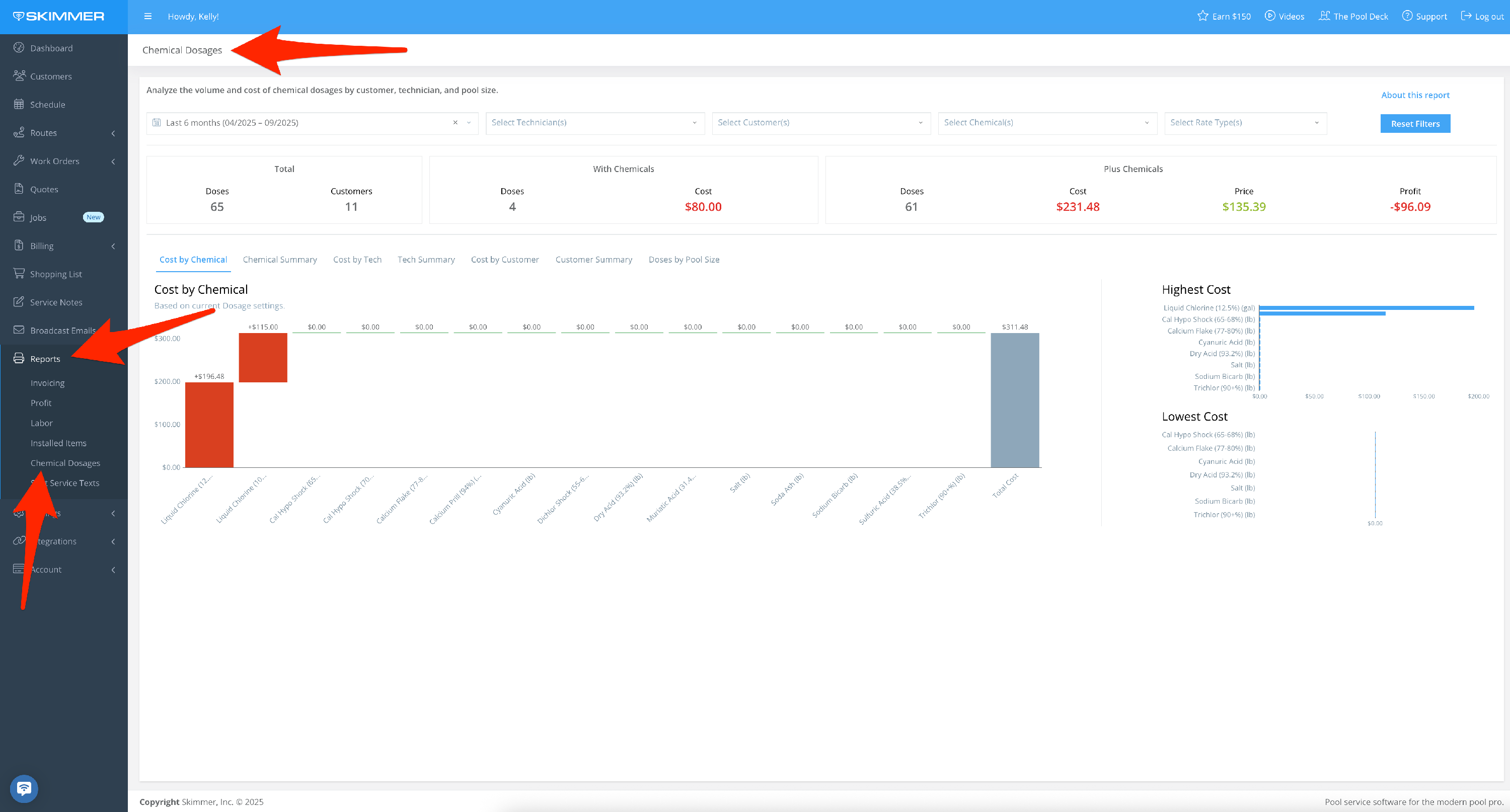Click the Dashboard gauge icon in sidebar
The width and height of the screenshot is (1510, 812).
pyautogui.click(x=19, y=48)
